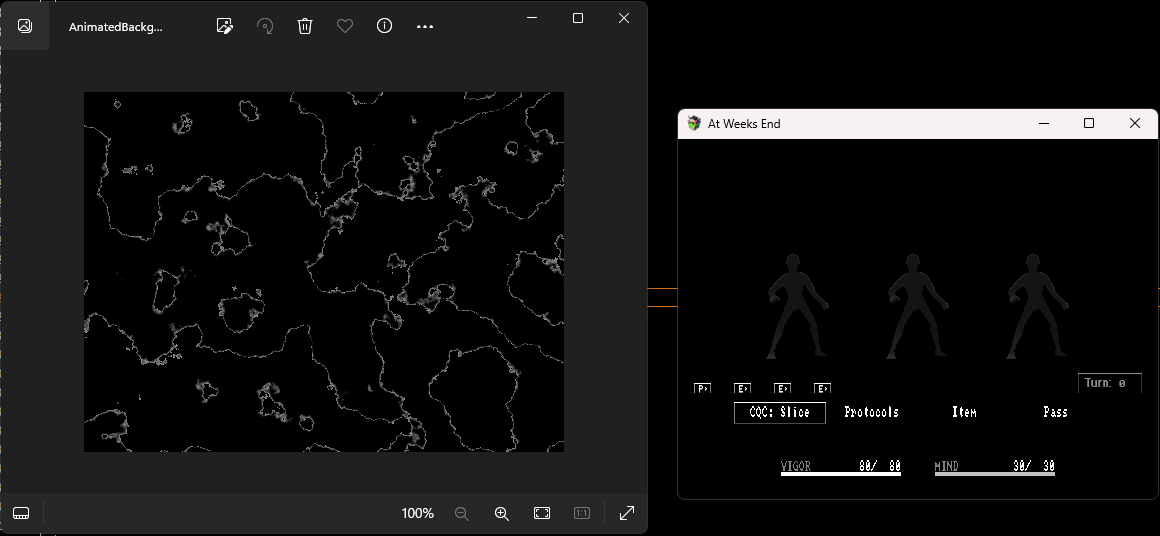Click the fit to window icon

coord(542,513)
